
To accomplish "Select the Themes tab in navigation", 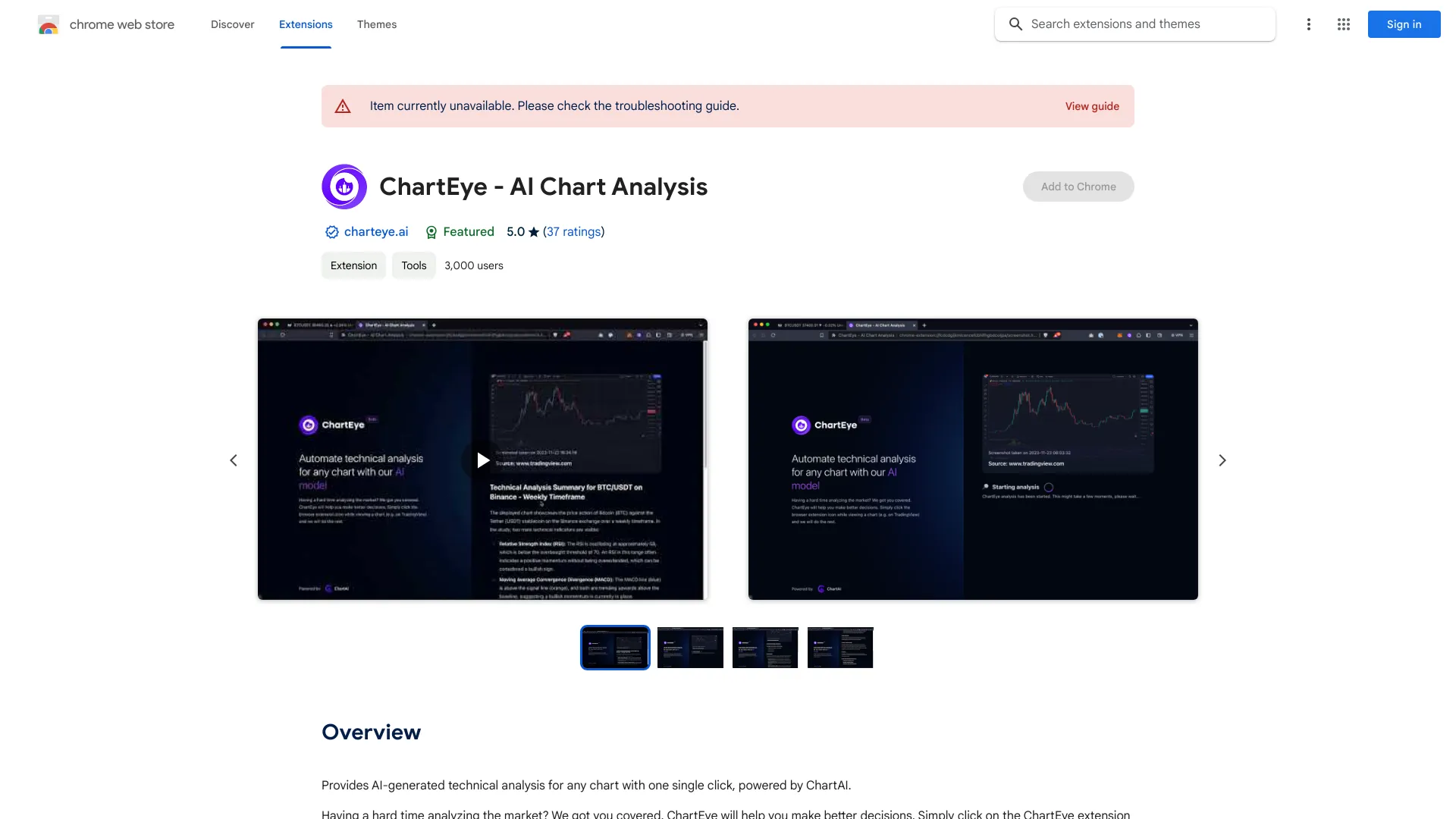I will (376, 24).
